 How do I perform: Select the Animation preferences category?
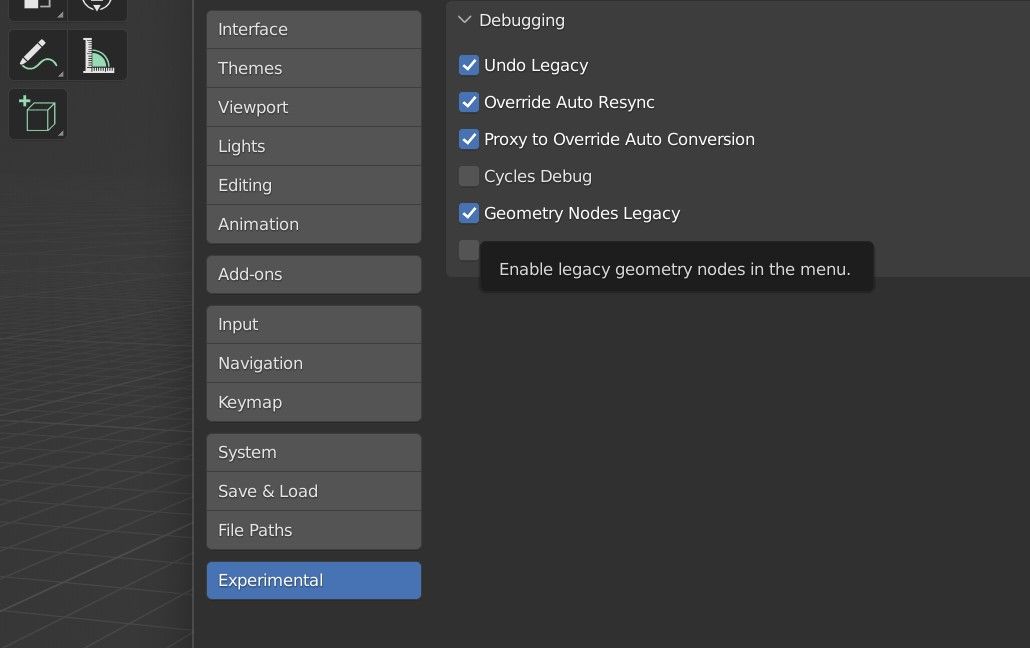(313, 224)
